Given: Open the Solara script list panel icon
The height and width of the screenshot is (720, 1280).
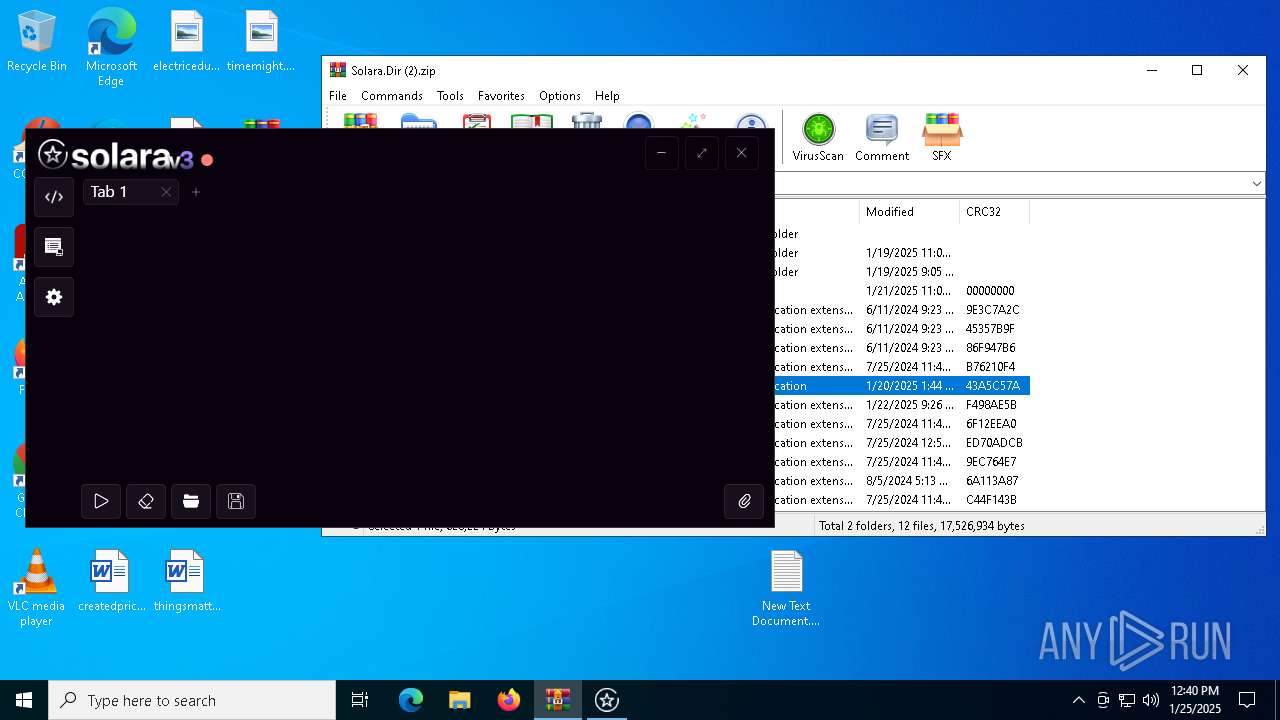Looking at the screenshot, I should (x=54, y=247).
